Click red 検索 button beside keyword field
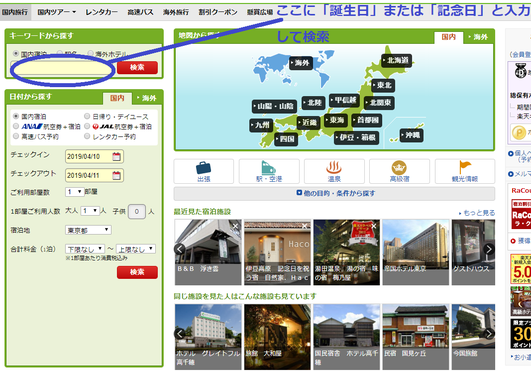 click(x=137, y=67)
